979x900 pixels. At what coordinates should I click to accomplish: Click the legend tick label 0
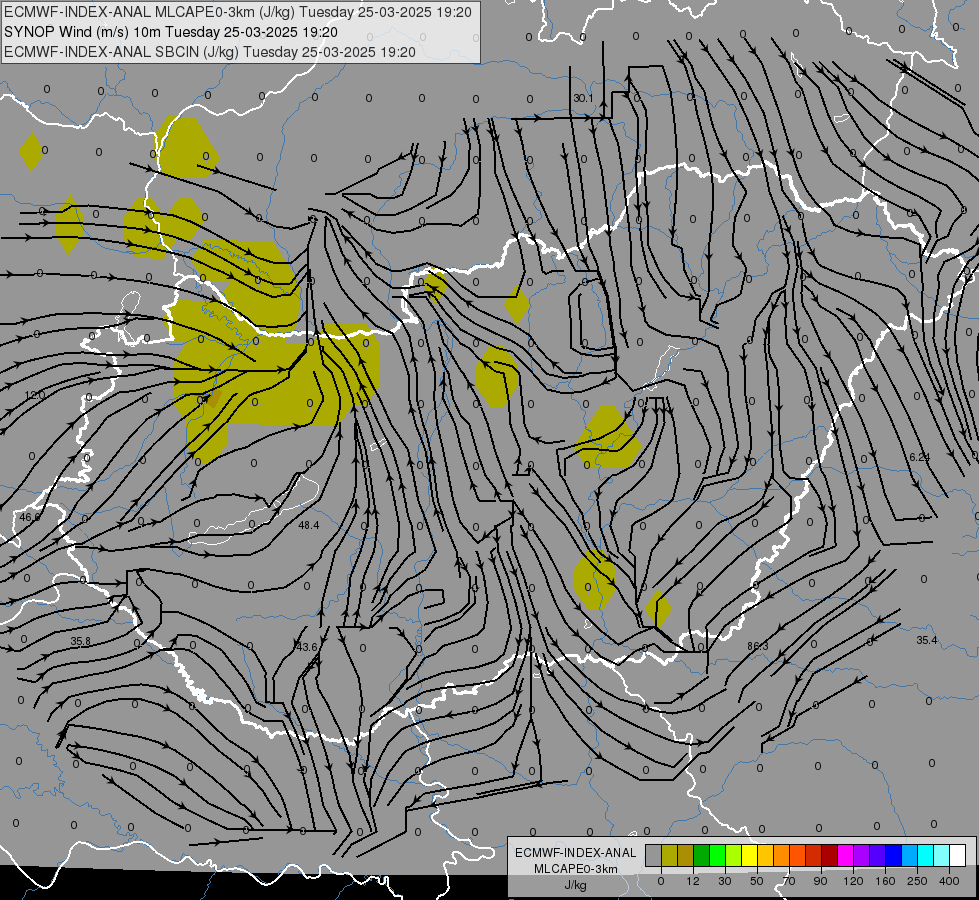(661, 881)
